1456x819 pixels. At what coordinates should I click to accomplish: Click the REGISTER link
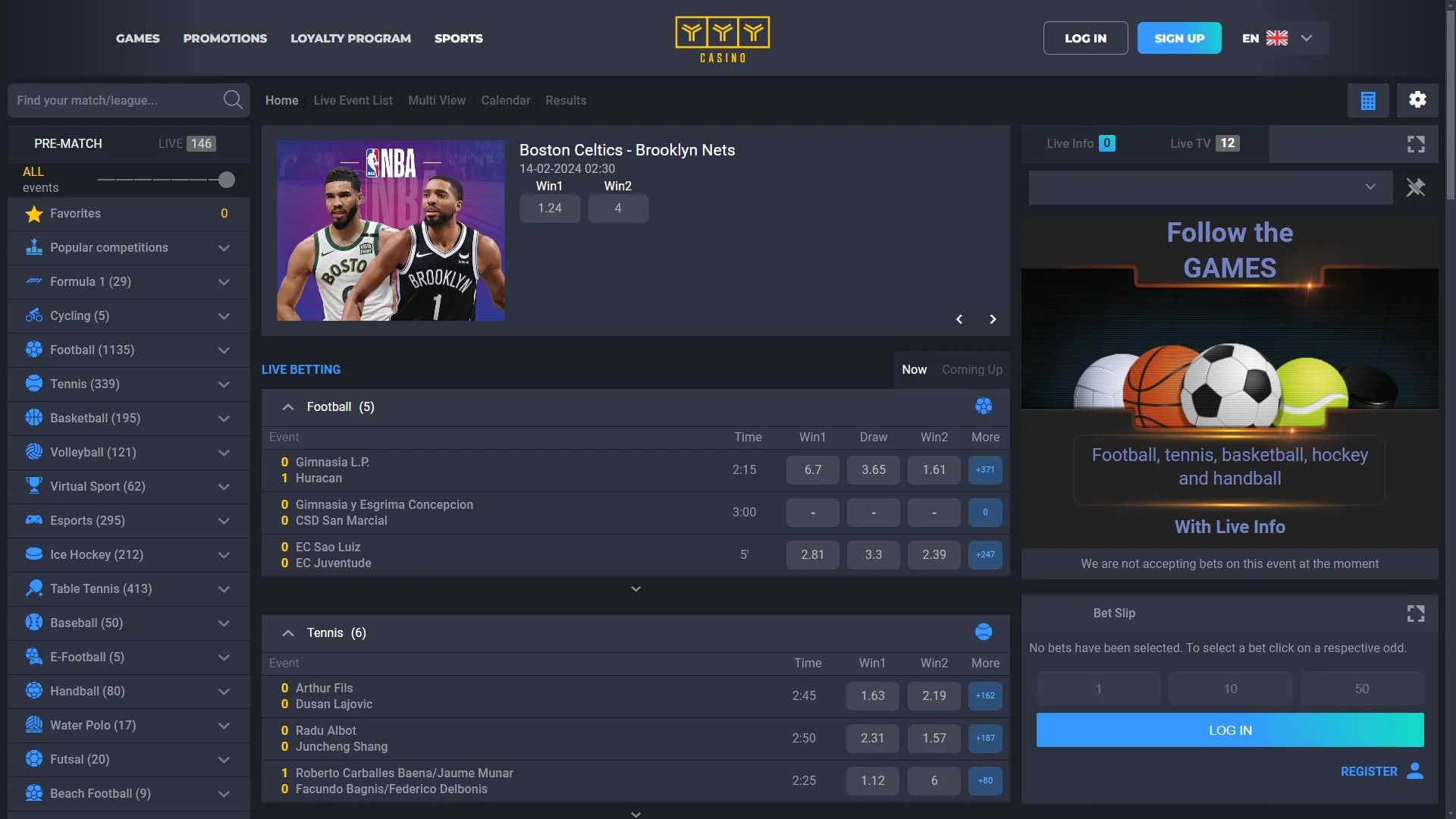(1369, 771)
